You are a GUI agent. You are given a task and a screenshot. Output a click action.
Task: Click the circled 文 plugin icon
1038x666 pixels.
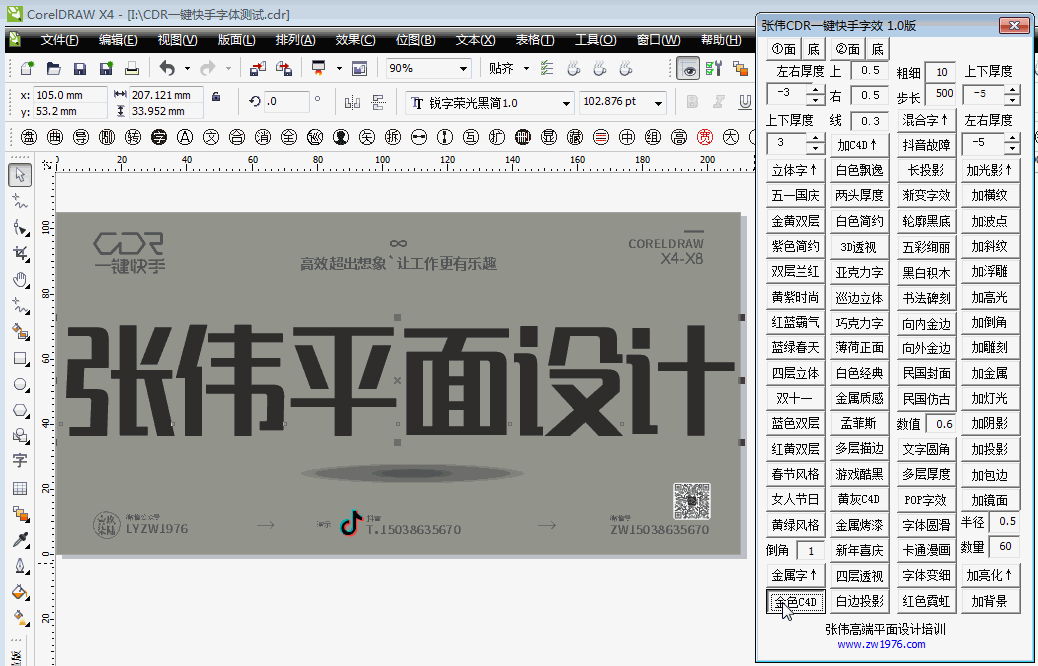(211, 137)
